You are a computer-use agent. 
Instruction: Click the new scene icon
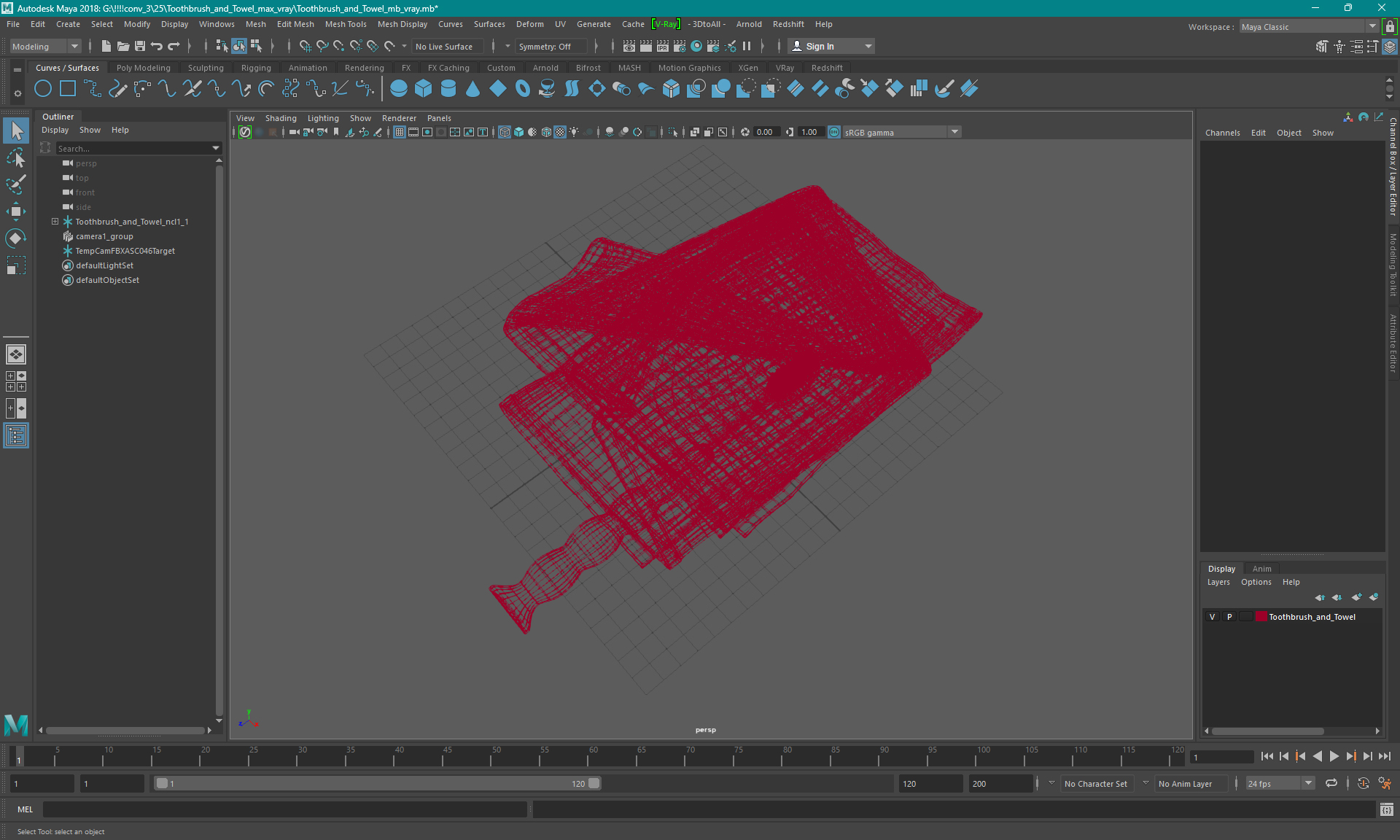click(x=106, y=46)
